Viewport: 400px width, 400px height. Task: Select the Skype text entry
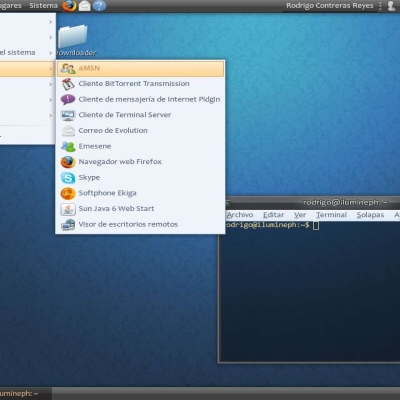coord(89,178)
